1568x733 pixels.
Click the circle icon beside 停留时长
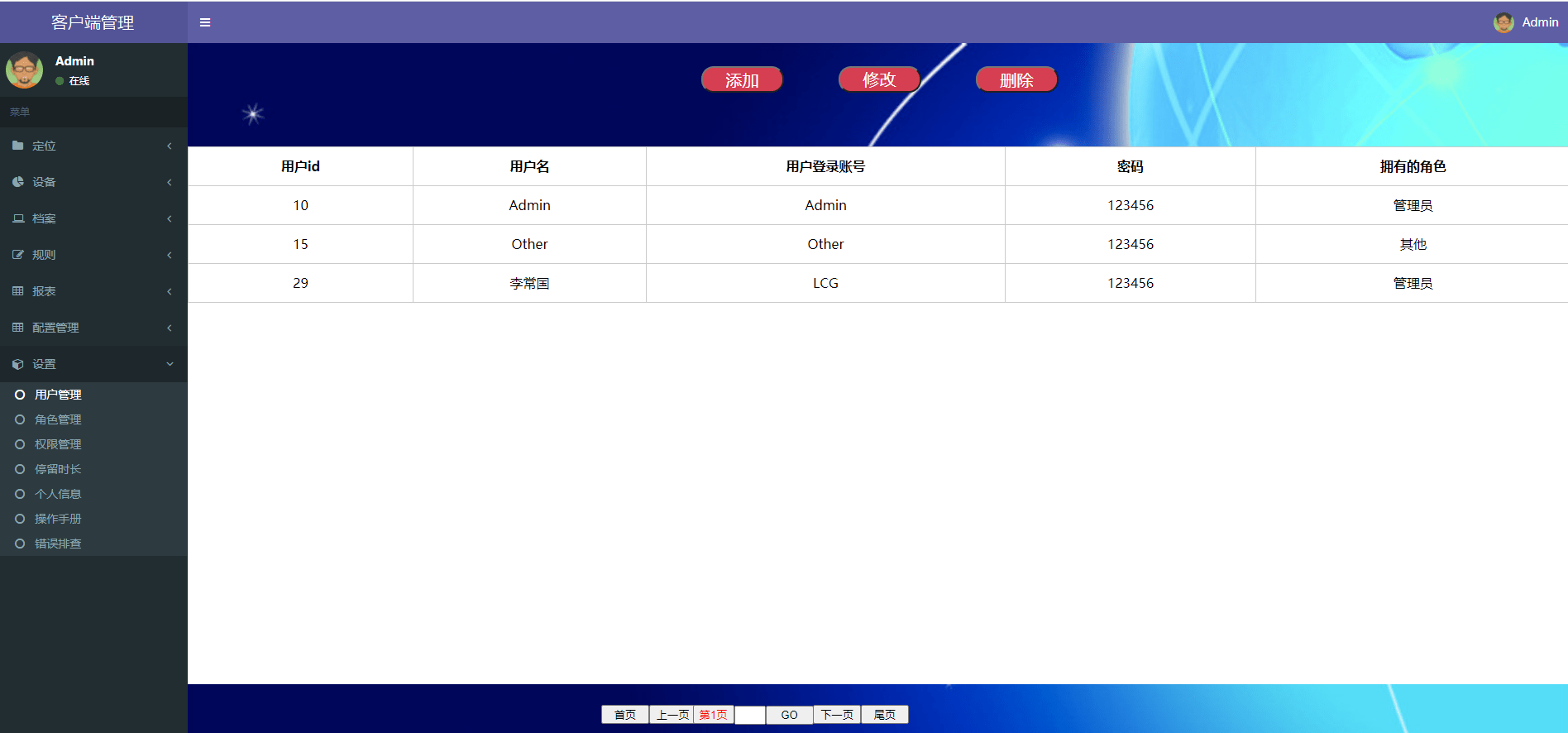tap(20, 469)
